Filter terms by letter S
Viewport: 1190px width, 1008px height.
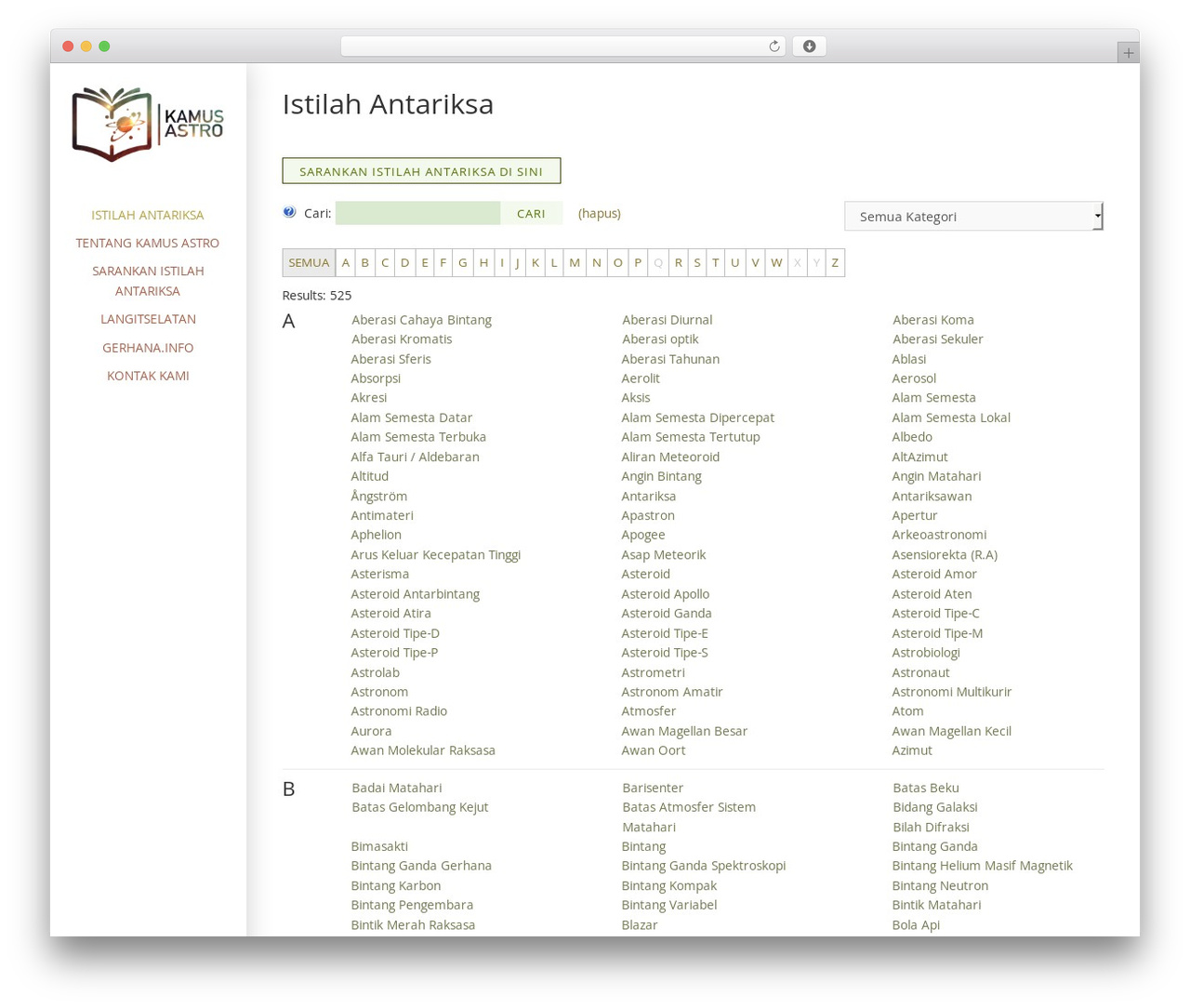pyautogui.click(x=697, y=262)
